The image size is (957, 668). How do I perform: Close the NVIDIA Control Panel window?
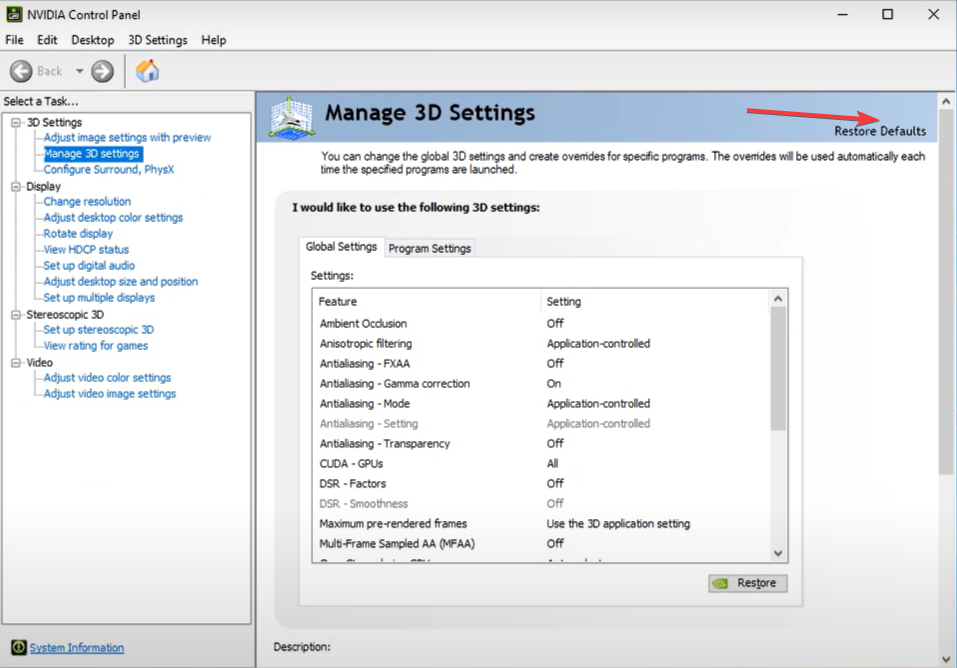pos(933,14)
